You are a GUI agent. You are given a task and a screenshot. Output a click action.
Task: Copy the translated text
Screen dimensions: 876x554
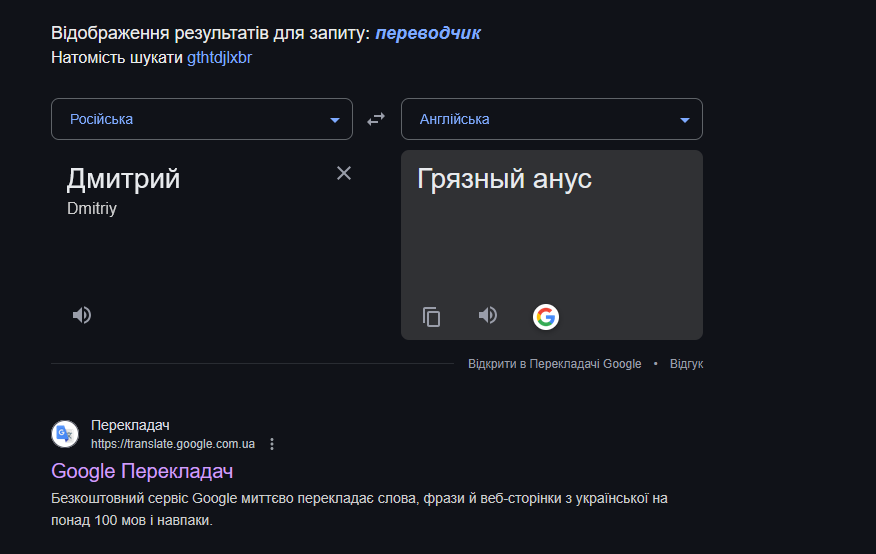tap(431, 317)
